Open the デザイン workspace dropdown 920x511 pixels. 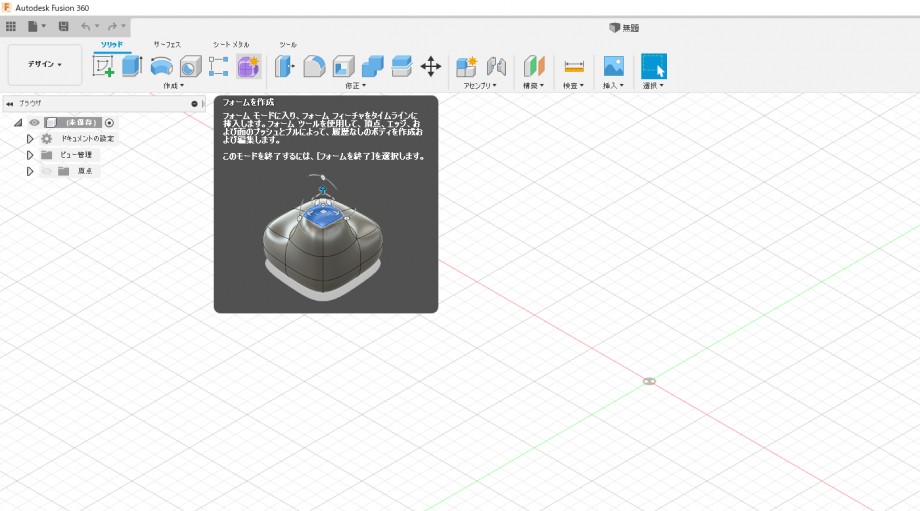[x=45, y=65]
